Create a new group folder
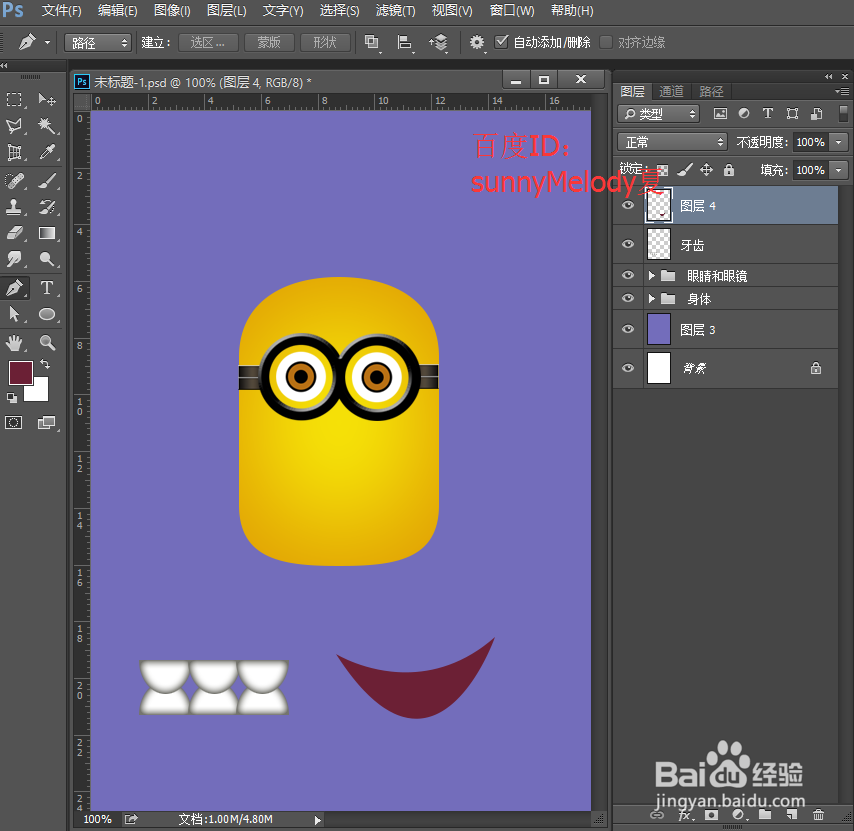This screenshot has height=831, width=854. pyautogui.click(x=765, y=815)
